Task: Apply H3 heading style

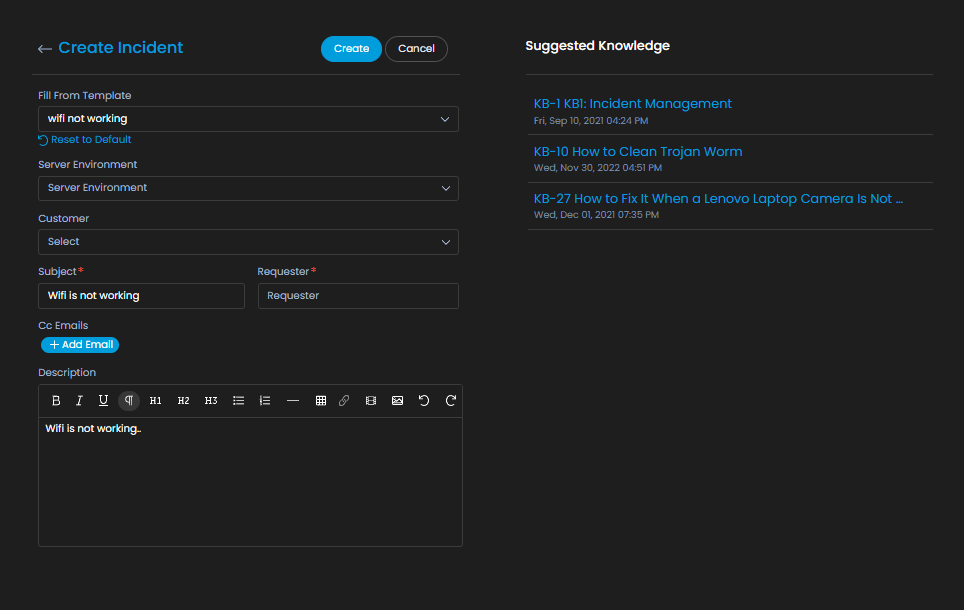Action: point(211,400)
